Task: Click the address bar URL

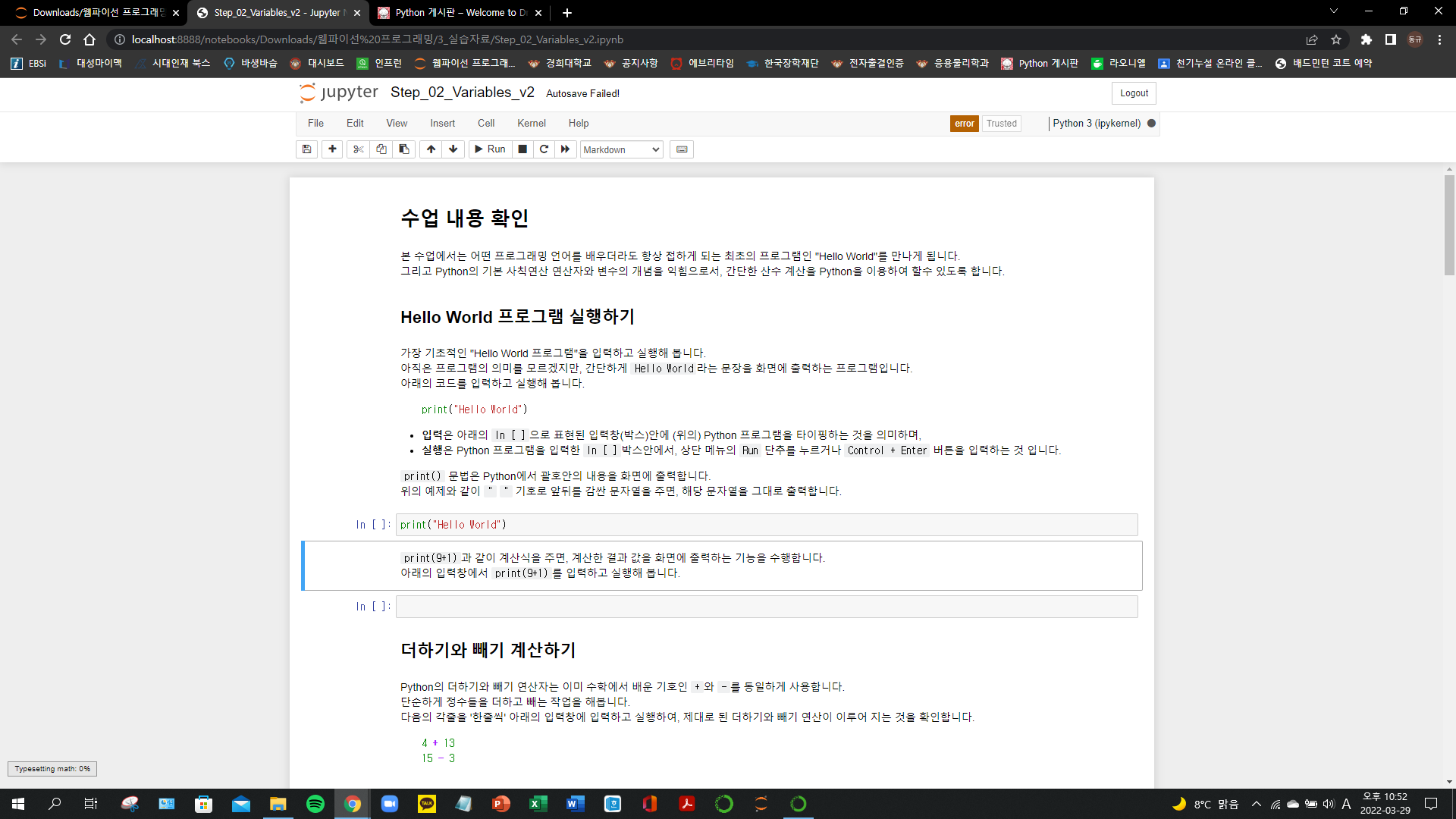Action: click(x=378, y=39)
